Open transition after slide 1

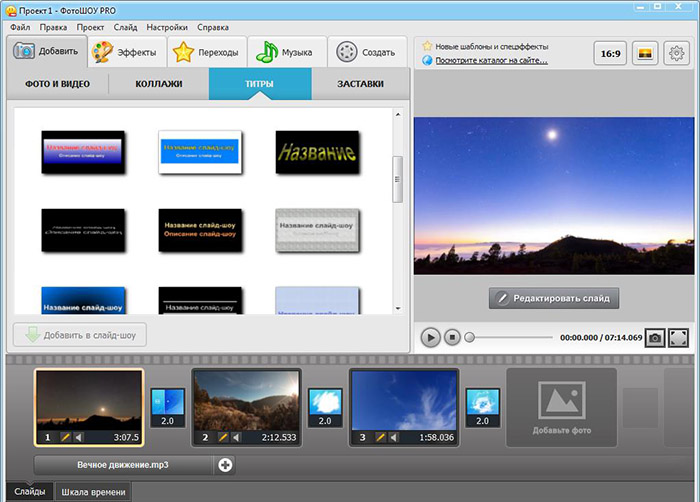[168, 407]
